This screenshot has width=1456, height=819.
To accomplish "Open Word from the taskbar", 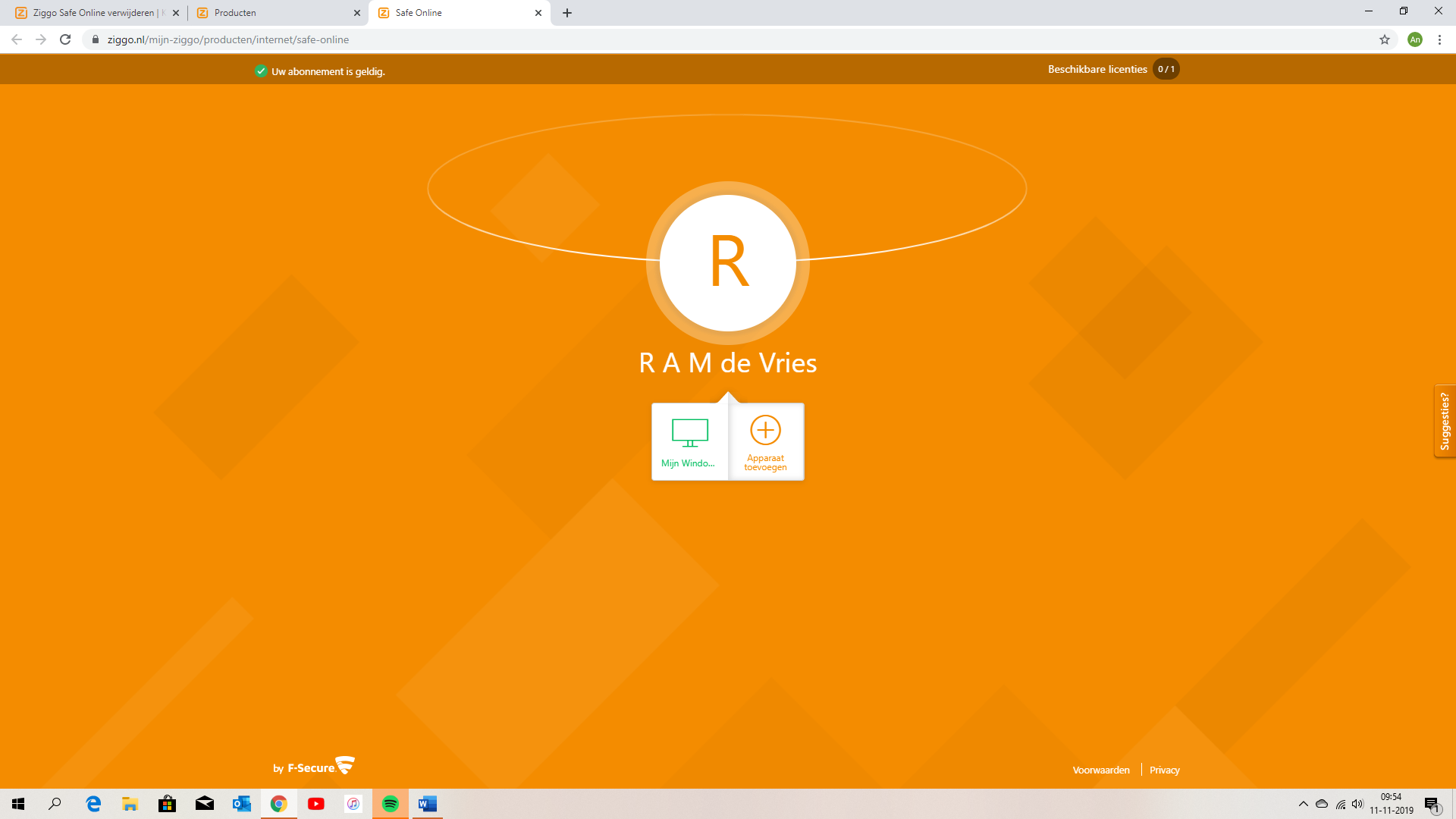I will (428, 804).
